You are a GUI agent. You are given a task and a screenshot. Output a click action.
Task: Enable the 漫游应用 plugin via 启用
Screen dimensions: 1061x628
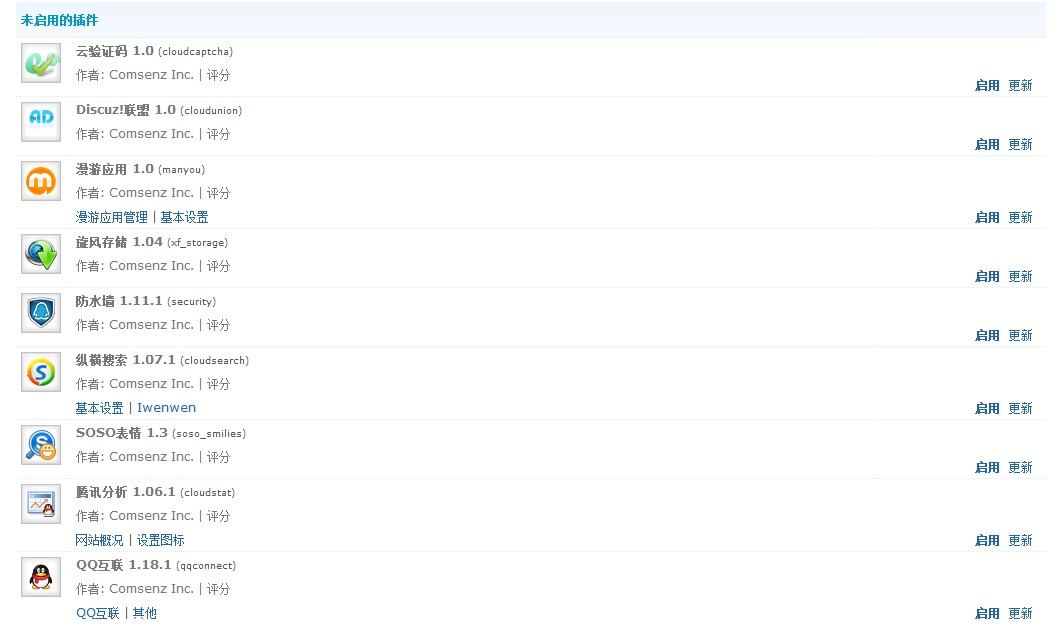click(987, 217)
